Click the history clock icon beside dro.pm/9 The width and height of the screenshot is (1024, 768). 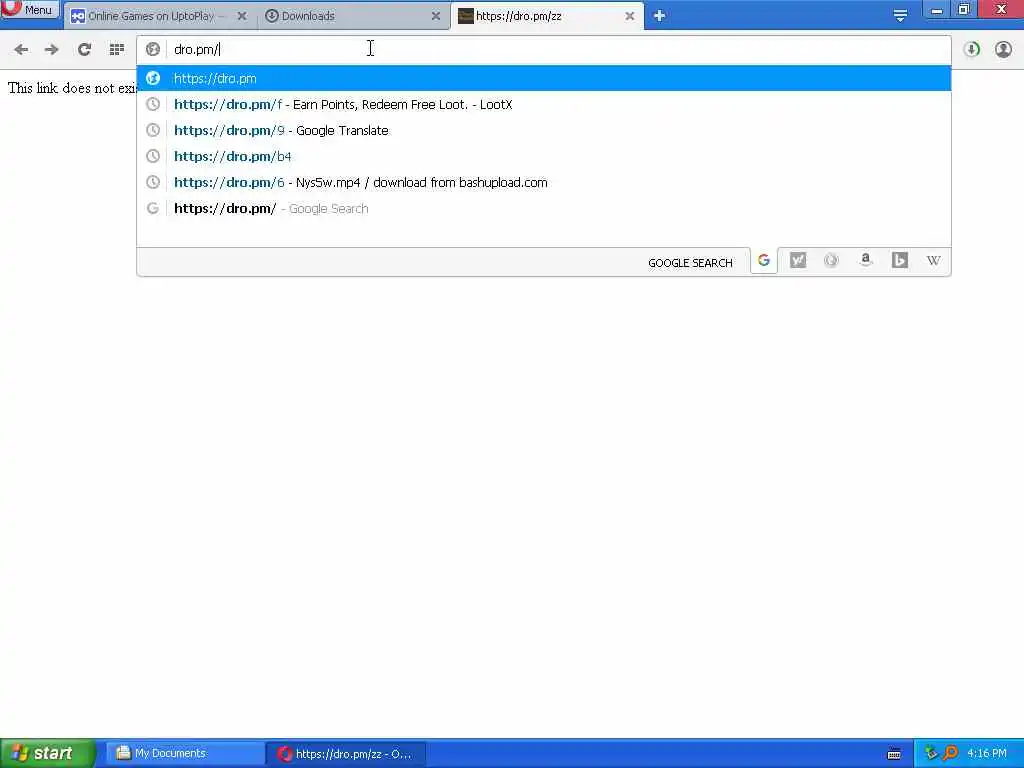click(153, 131)
